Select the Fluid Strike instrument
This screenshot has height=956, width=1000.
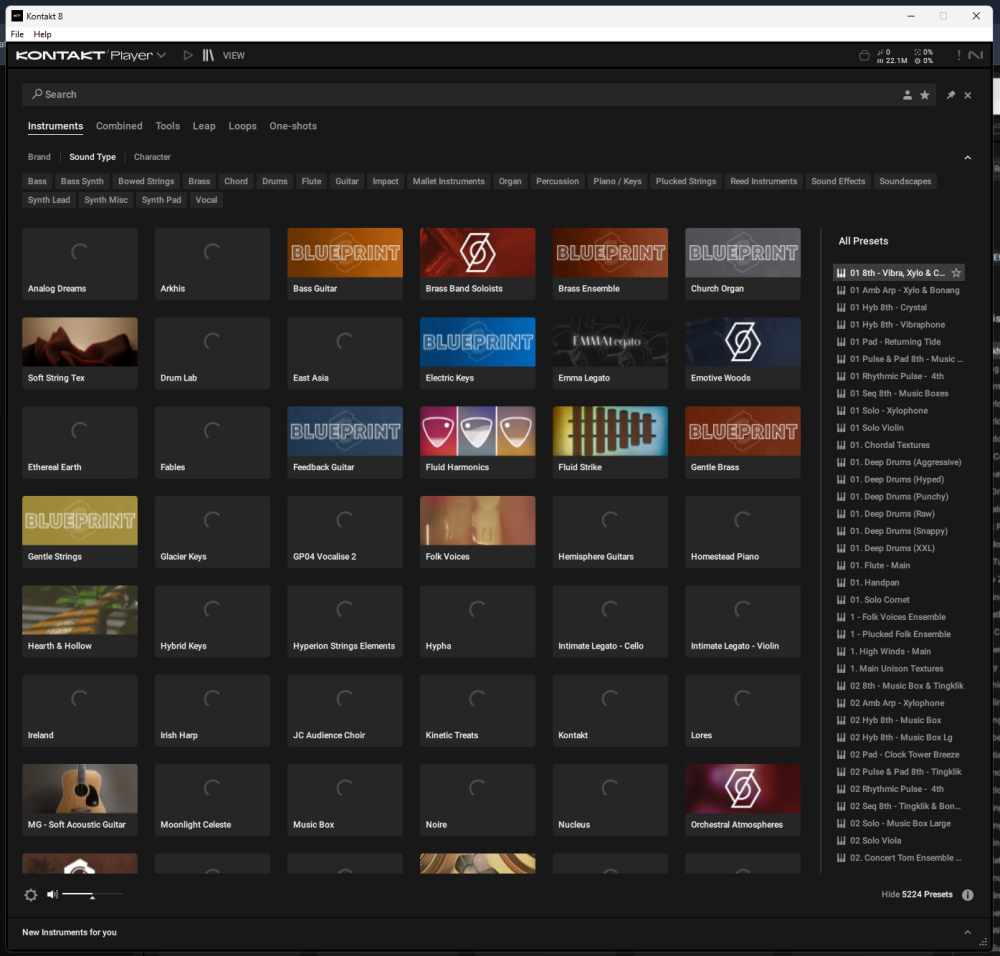pyautogui.click(x=610, y=442)
